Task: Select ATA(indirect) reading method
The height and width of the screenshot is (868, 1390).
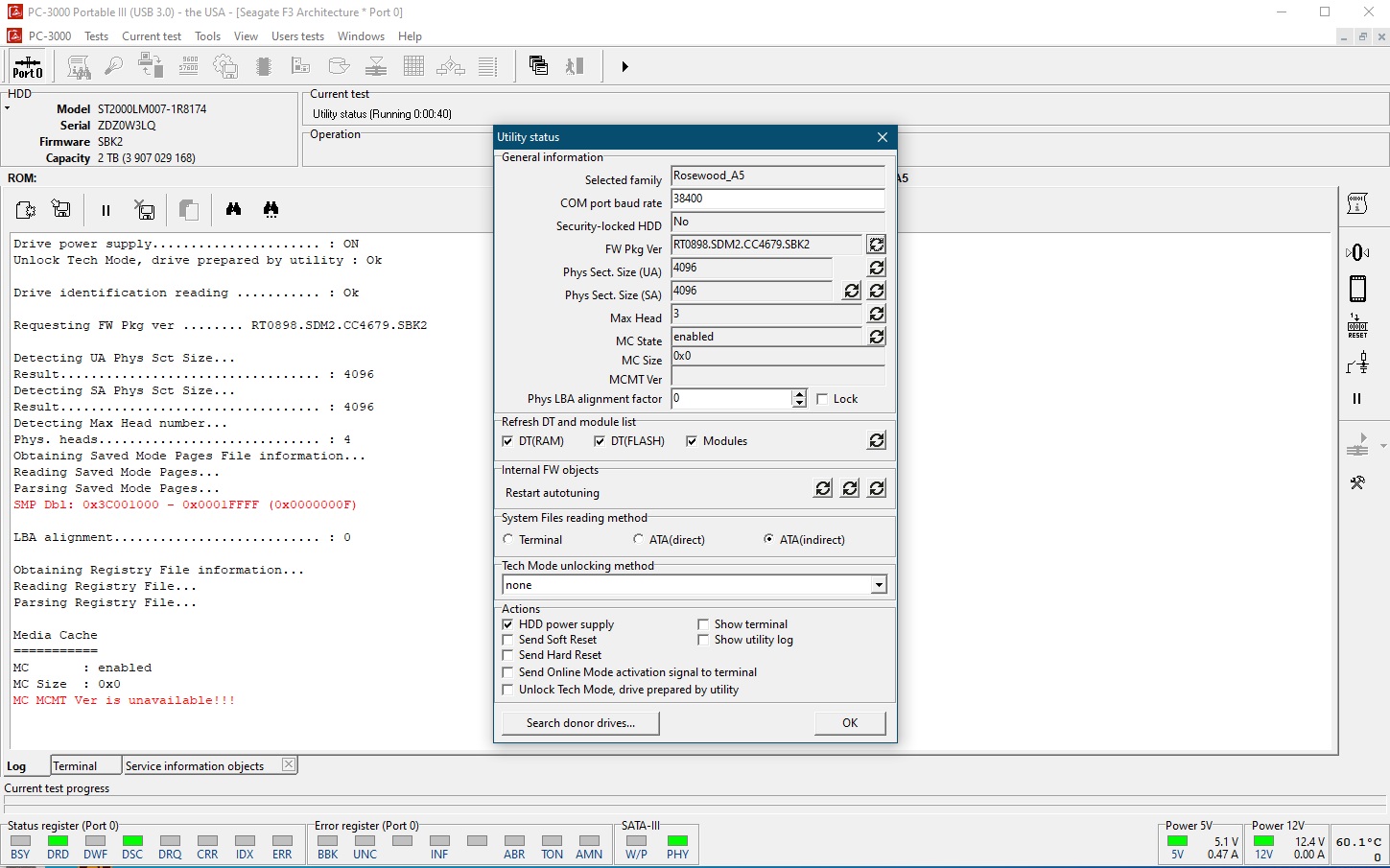Action: pos(769,539)
